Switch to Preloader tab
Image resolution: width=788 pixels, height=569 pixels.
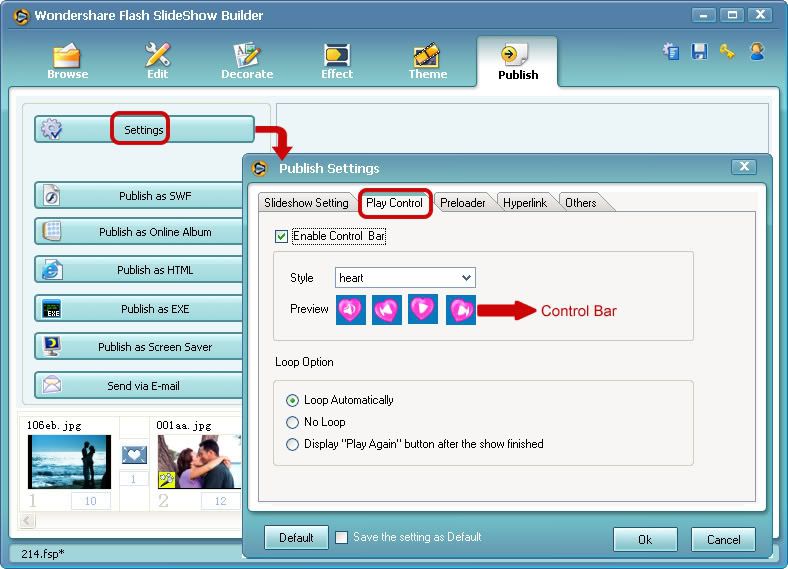(x=463, y=203)
